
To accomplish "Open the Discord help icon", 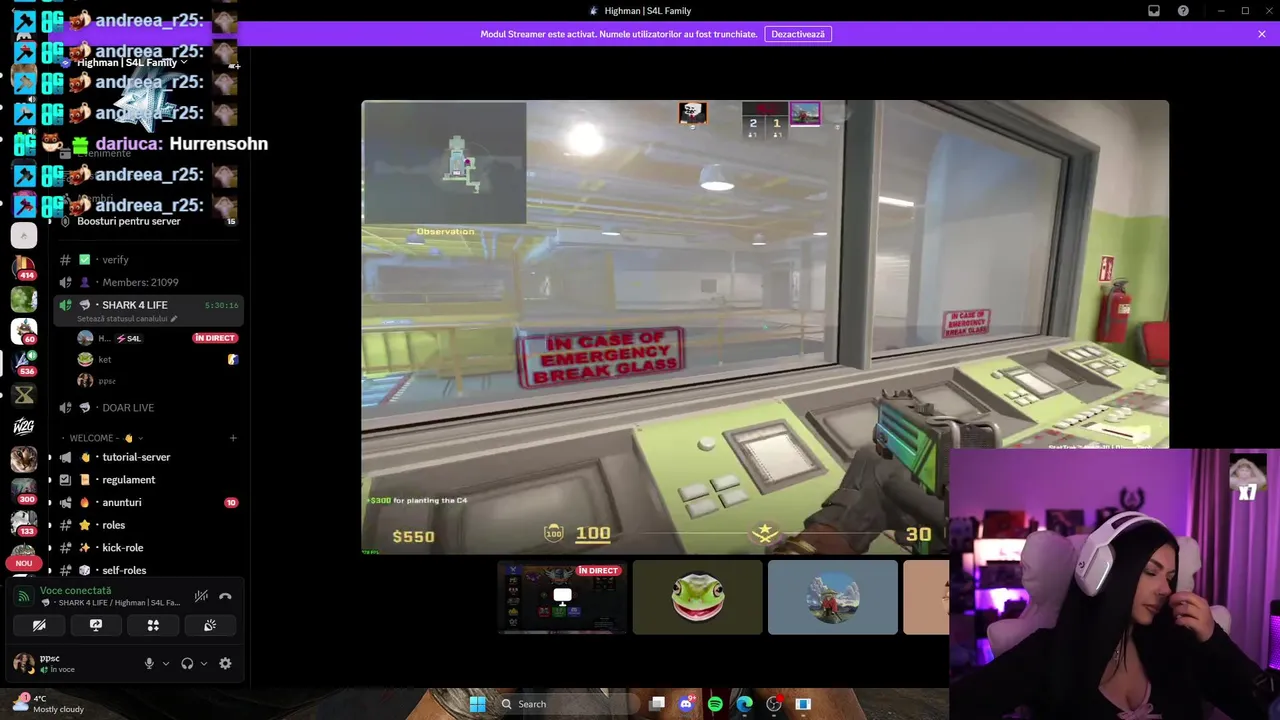I will [x=1183, y=11].
